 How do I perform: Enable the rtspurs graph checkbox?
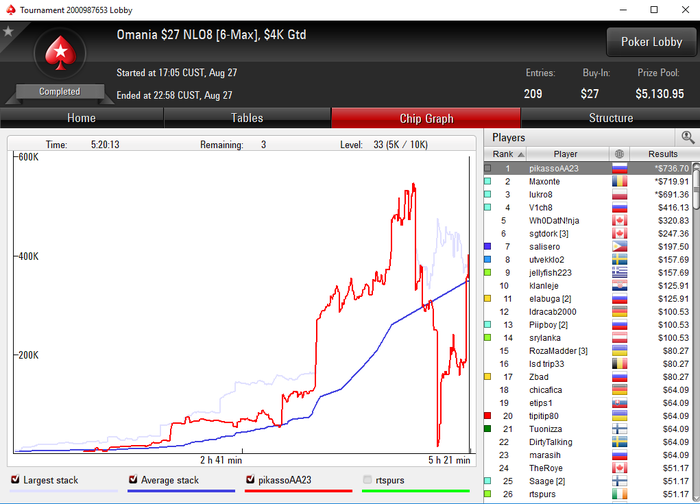pyautogui.click(x=367, y=479)
